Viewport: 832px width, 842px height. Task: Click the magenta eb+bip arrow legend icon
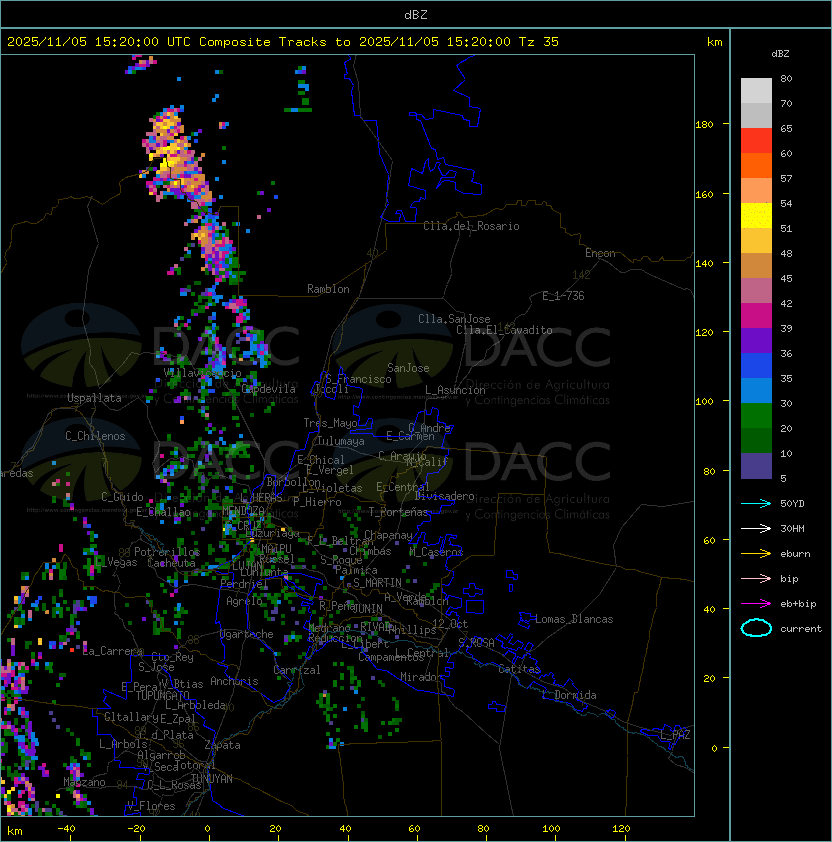(756, 604)
